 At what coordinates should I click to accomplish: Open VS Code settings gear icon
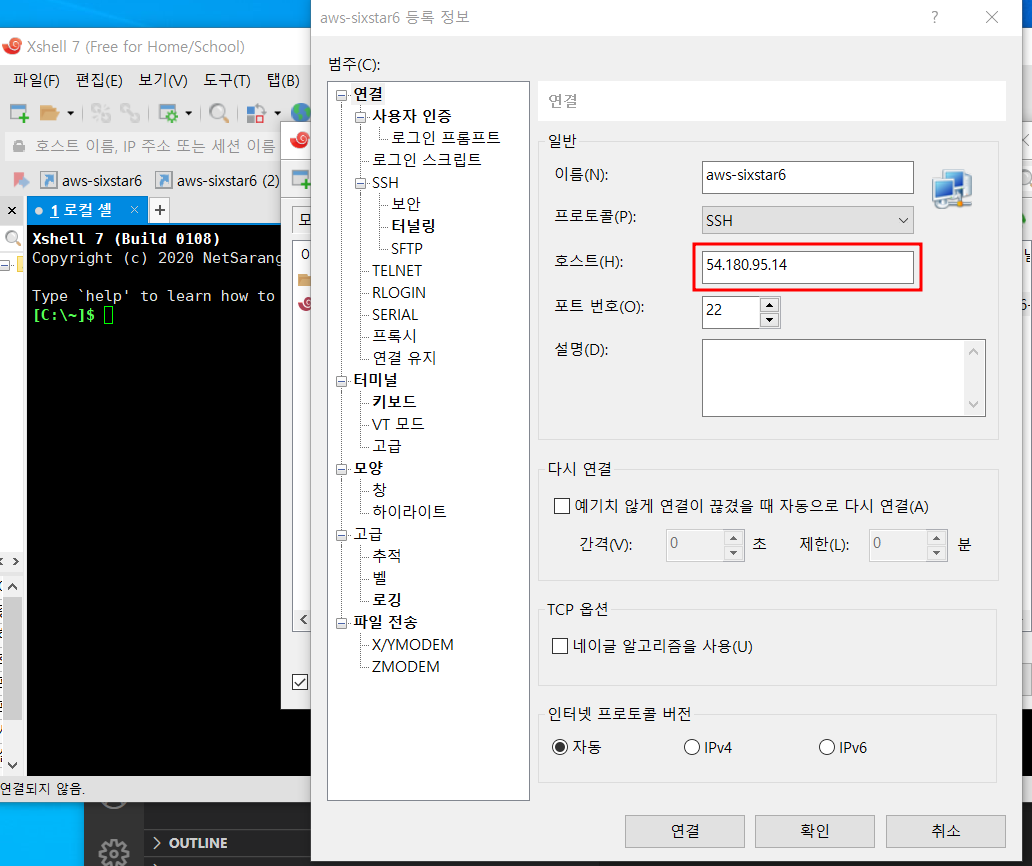point(114,852)
